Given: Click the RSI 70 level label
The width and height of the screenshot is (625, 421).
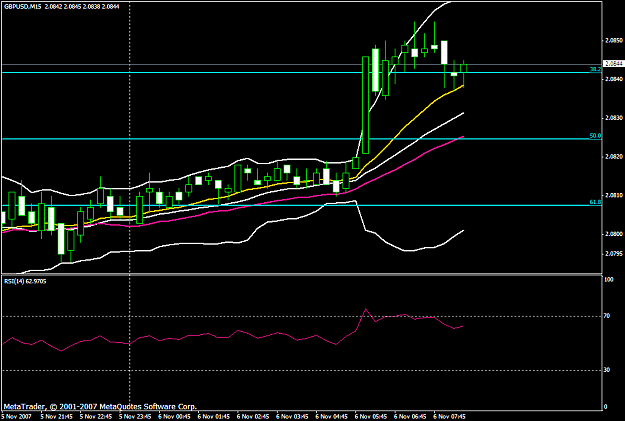Looking at the screenshot, I should [x=607, y=316].
